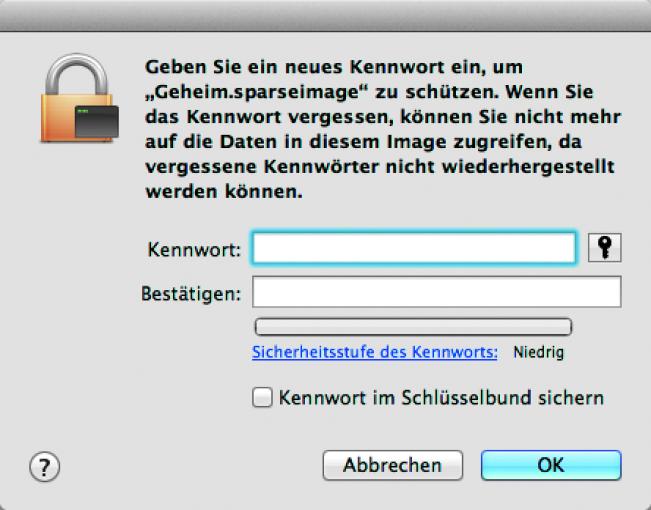Click the black terminal window on padlock icon

[97, 121]
